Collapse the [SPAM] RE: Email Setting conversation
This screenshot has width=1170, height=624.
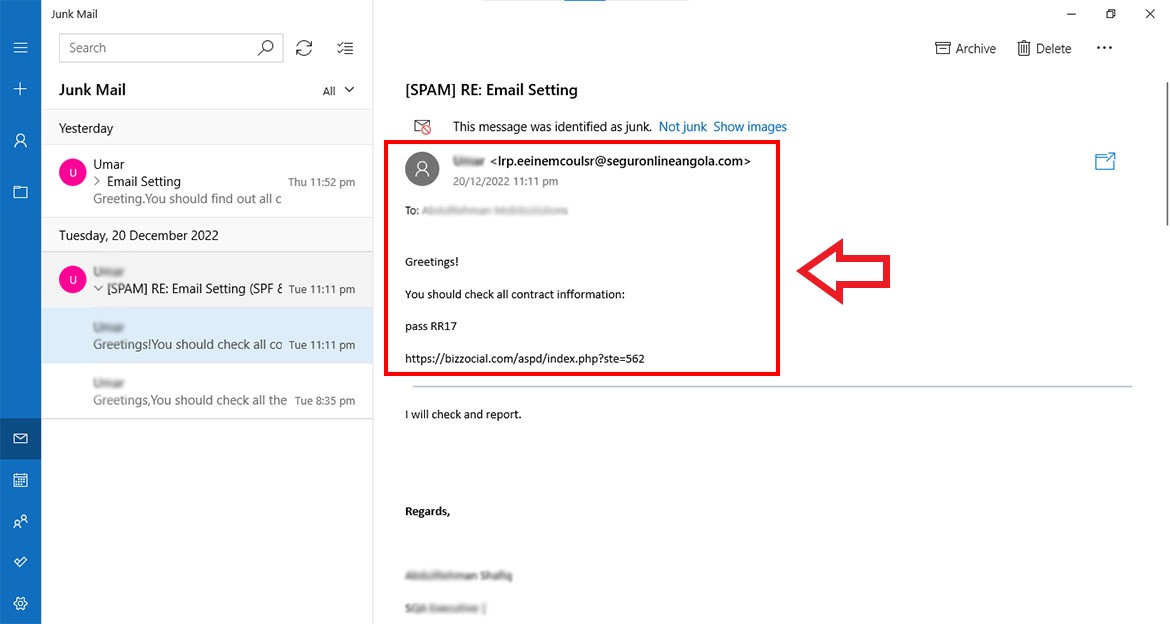click(x=98, y=288)
